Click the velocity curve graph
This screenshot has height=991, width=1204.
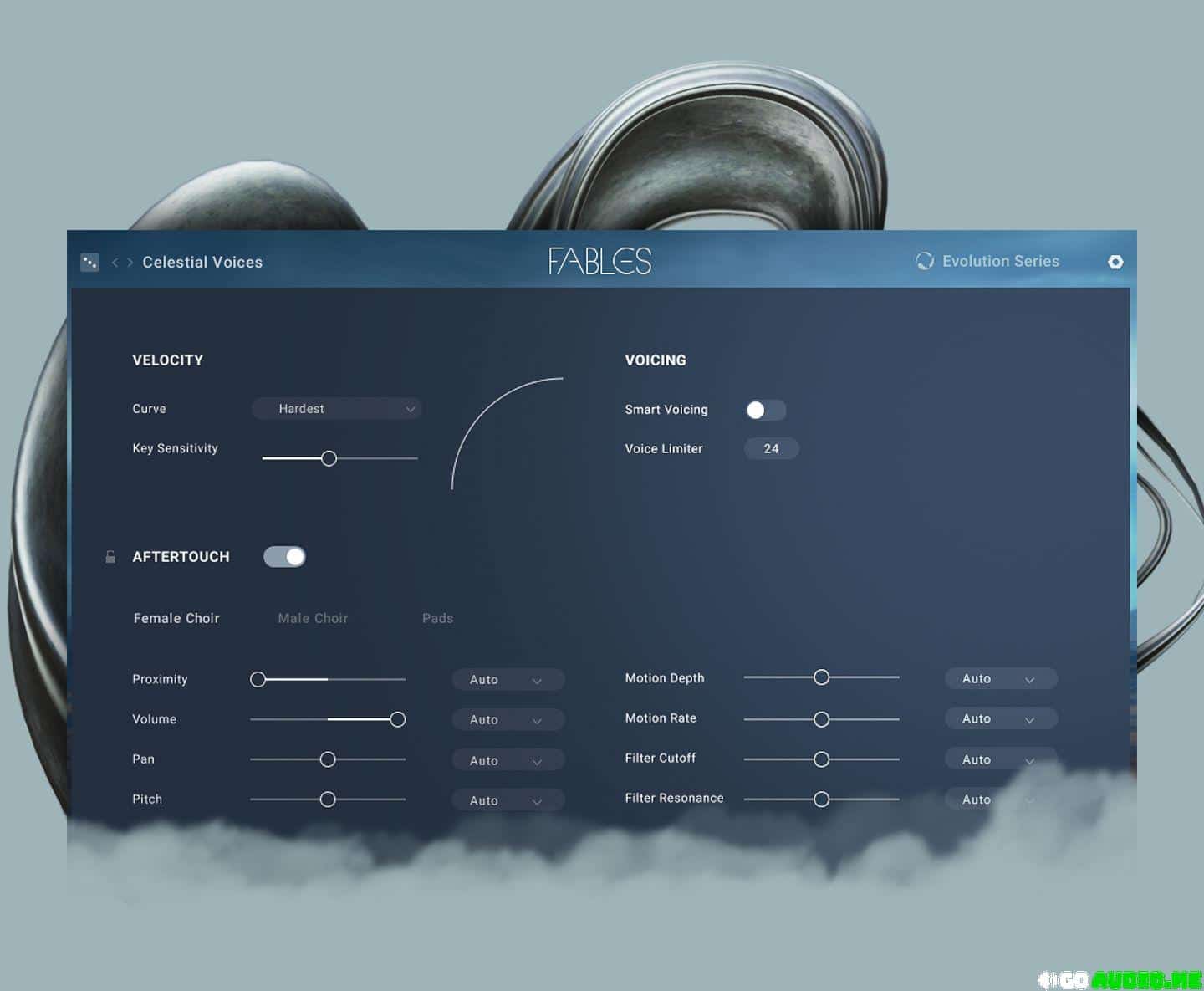click(x=508, y=433)
